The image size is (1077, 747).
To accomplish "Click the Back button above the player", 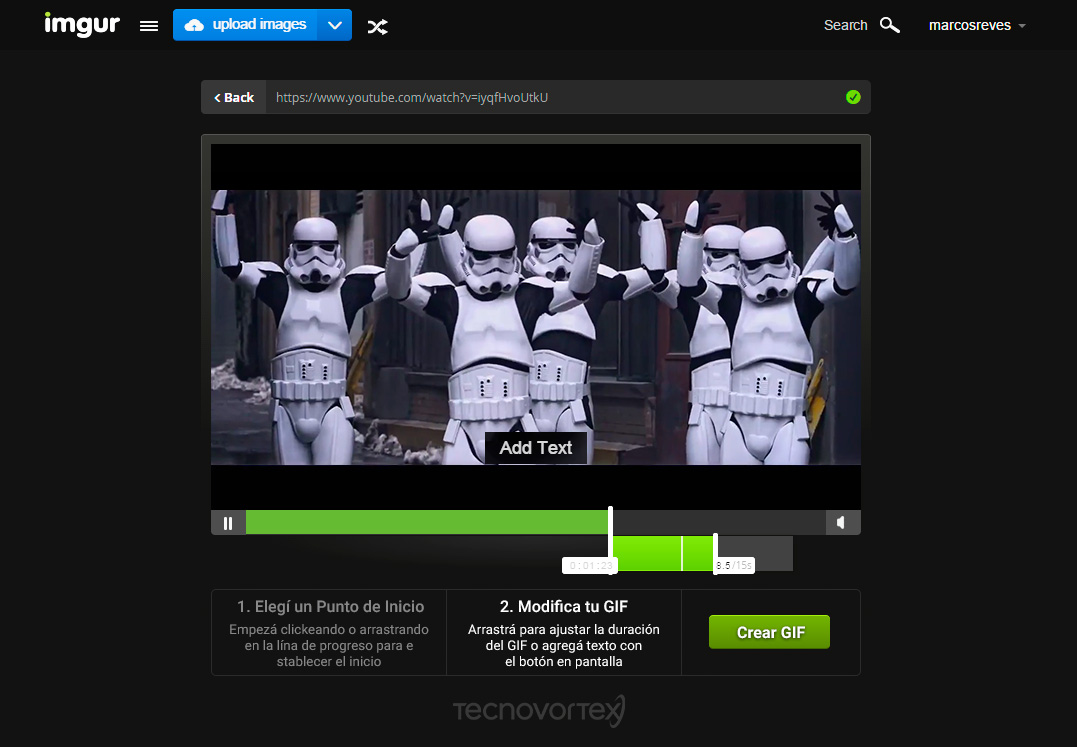I will [x=233, y=97].
